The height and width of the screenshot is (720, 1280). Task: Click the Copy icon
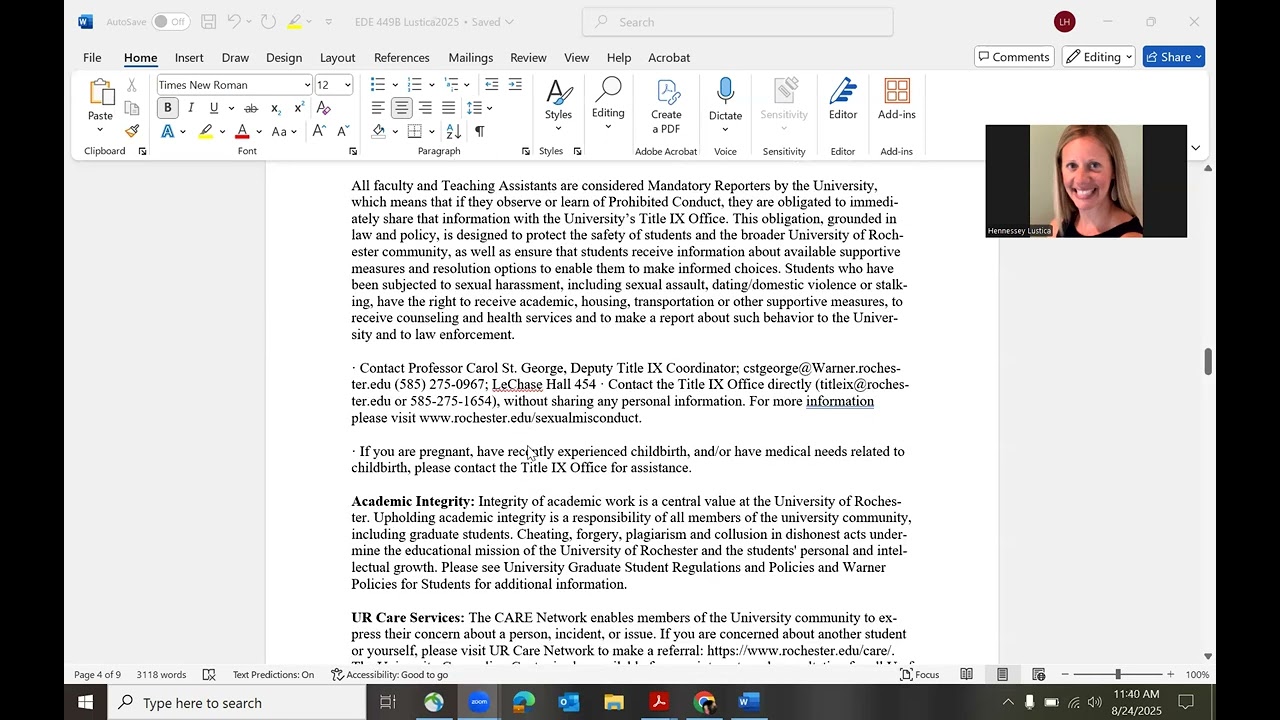(x=131, y=108)
